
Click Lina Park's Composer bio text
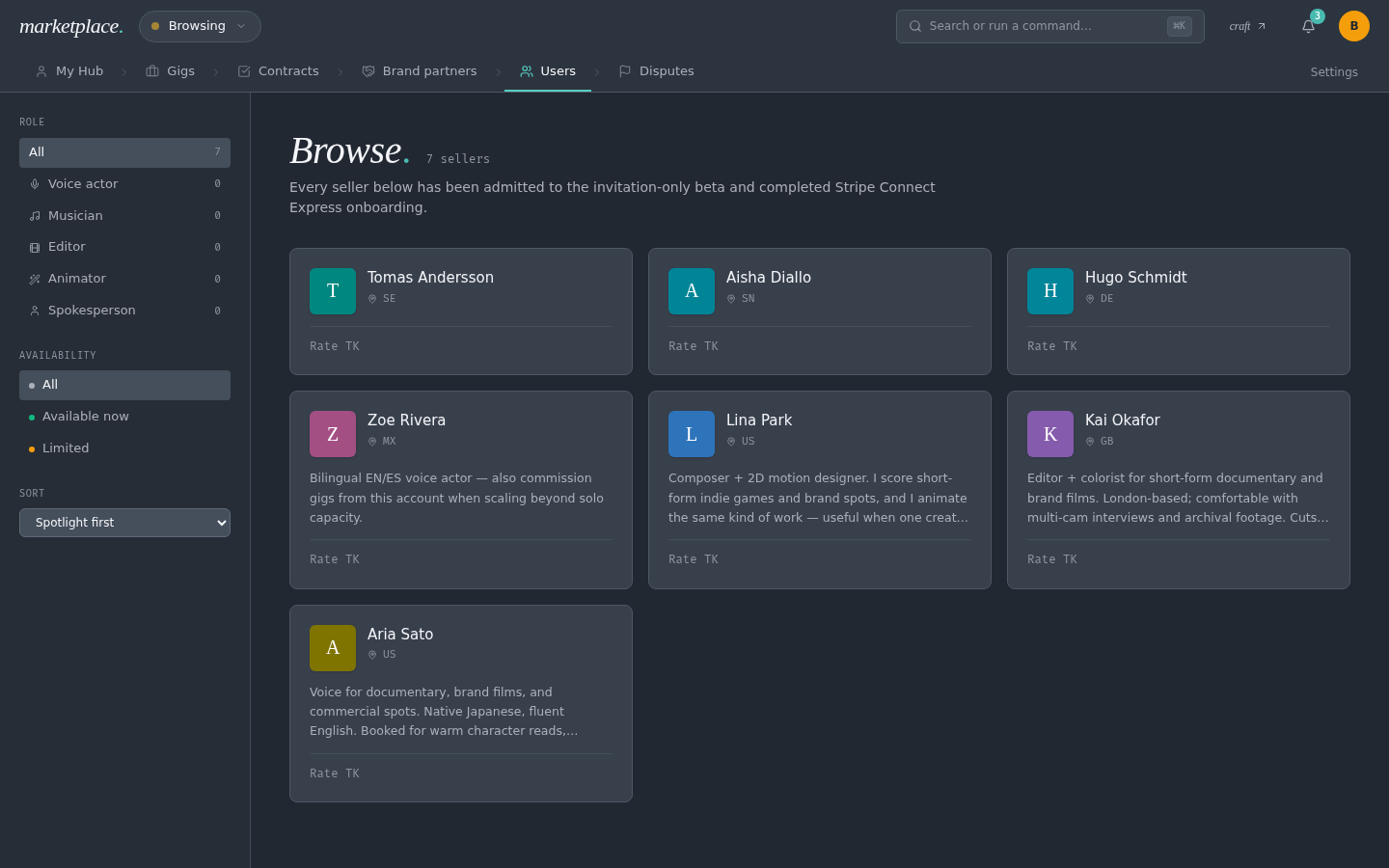tap(820, 498)
